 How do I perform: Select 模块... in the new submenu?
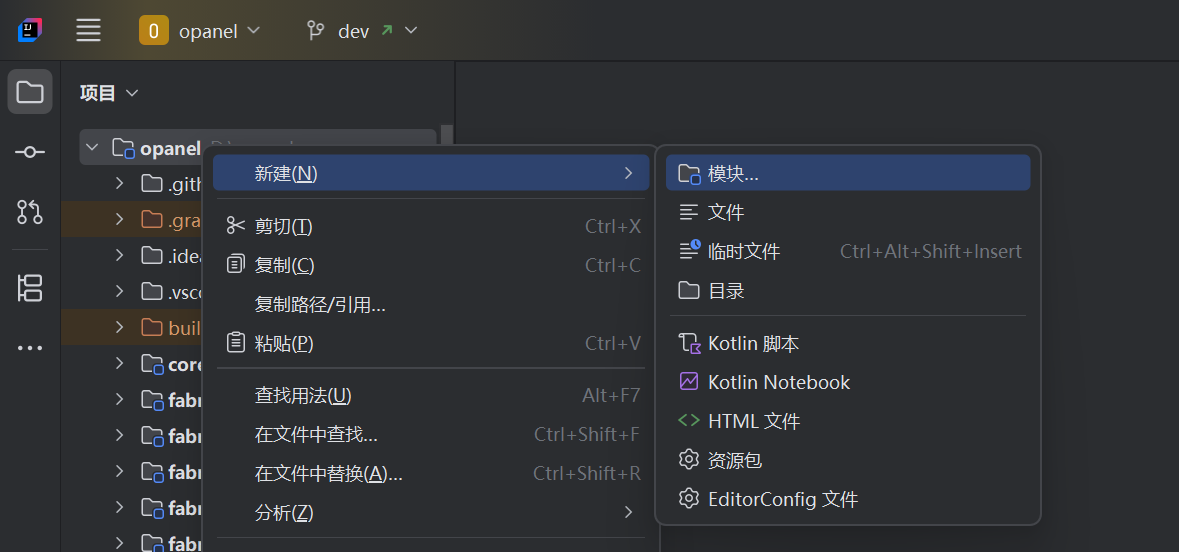pyautogui.click(x=733, y=173)
